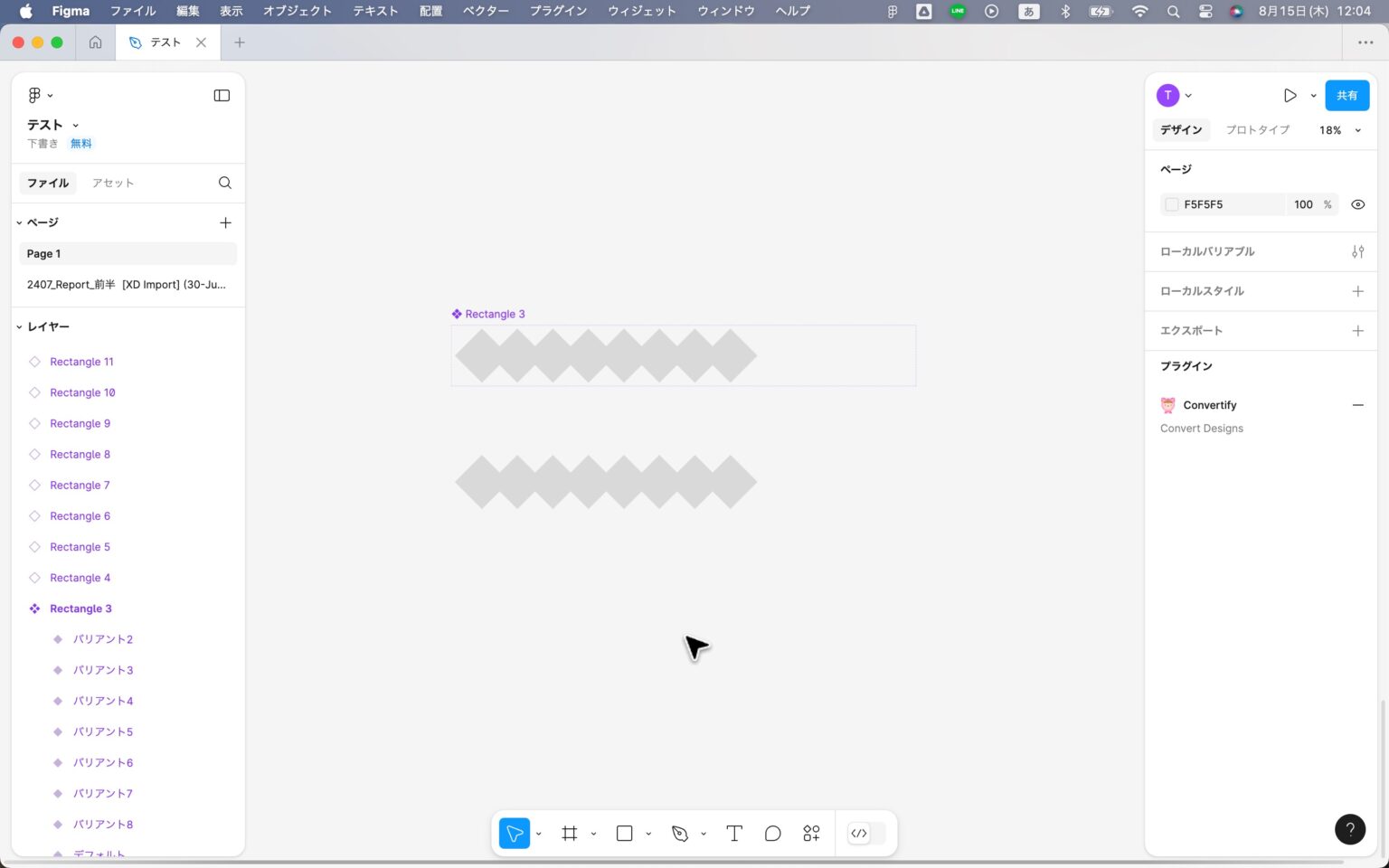Select the Pen tool
This screenshot has height=868, width=1389.
(x=679, y=833)
